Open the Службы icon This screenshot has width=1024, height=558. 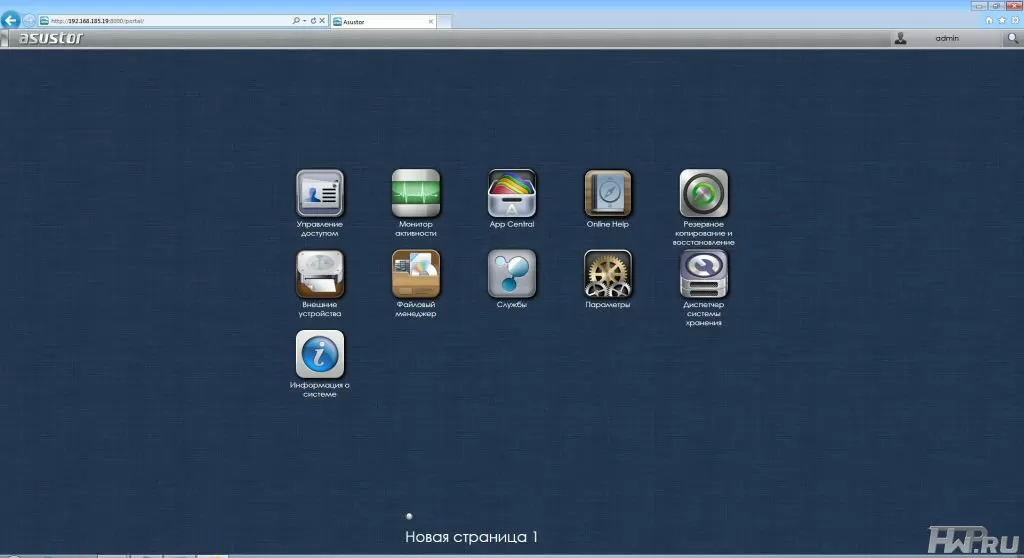(x=511, y=274)
